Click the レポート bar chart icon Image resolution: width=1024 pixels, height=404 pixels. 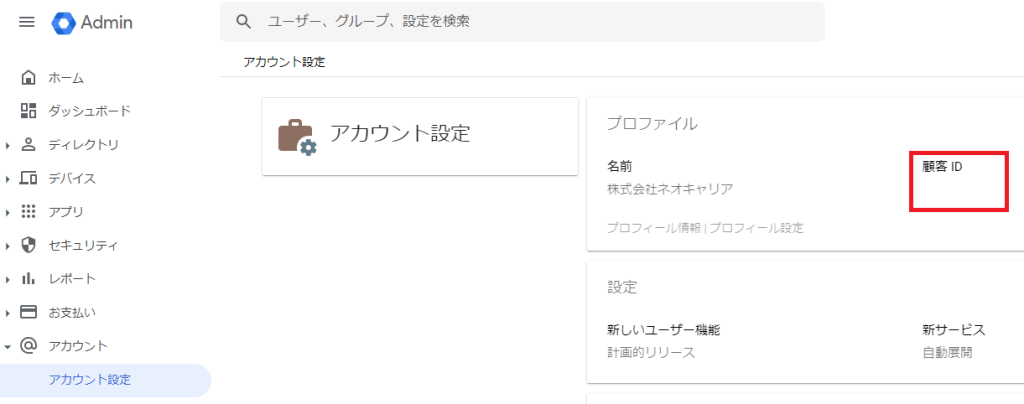(29, 279)
